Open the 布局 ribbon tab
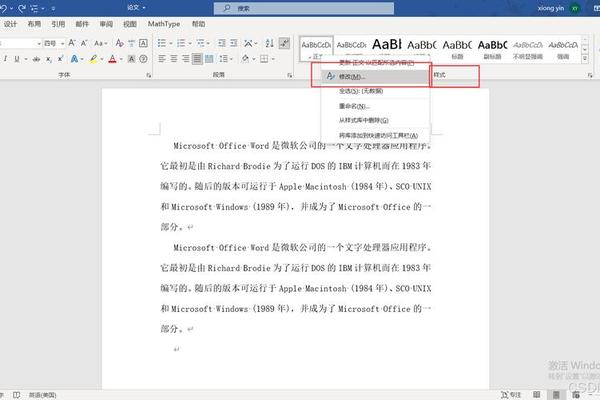Screen dimensions: 600x400 click(x=34, y=24)
